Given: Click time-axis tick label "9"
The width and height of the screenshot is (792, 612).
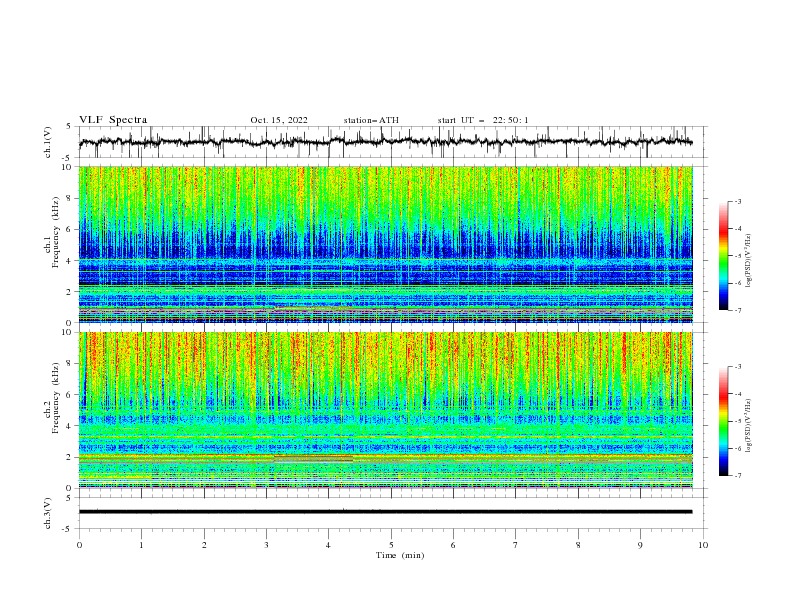Looking at the screenshot, I should (x=640, y=545).
